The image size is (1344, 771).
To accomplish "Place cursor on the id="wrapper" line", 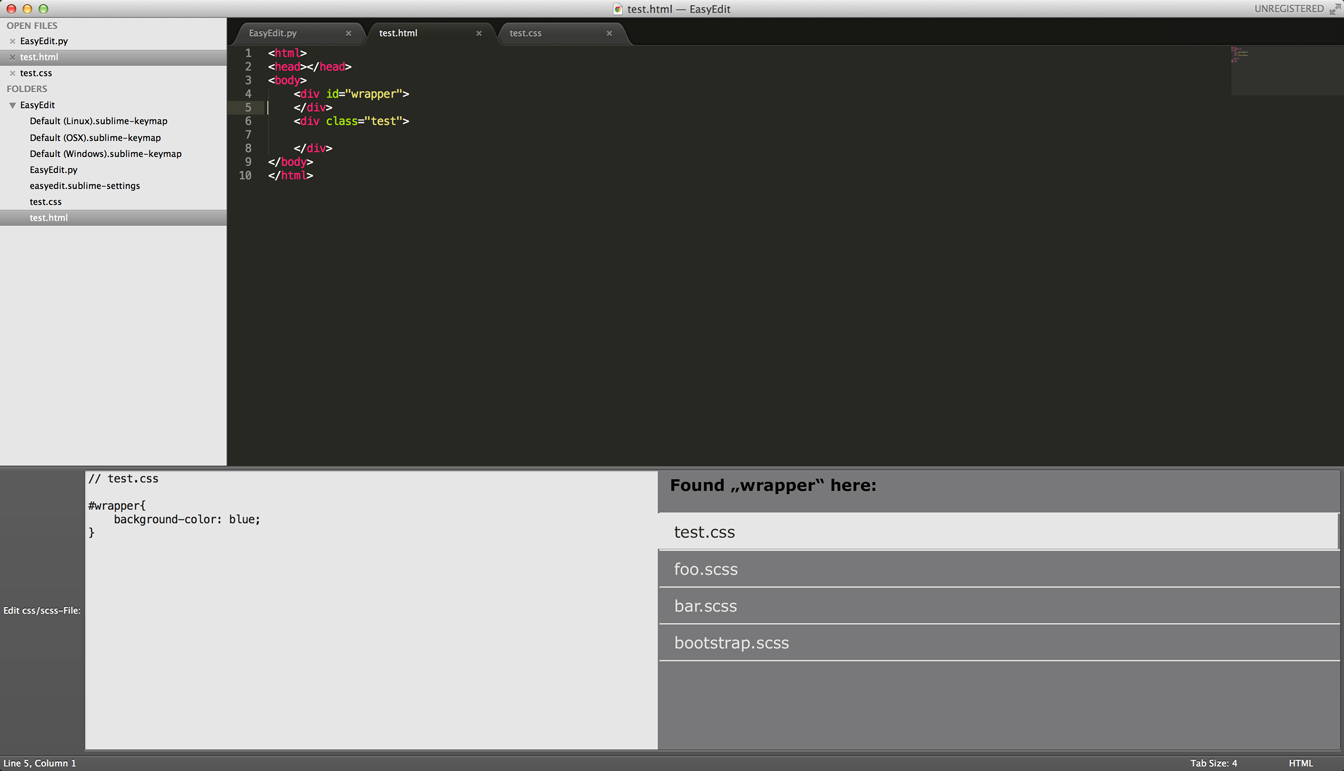I will 351,94.
